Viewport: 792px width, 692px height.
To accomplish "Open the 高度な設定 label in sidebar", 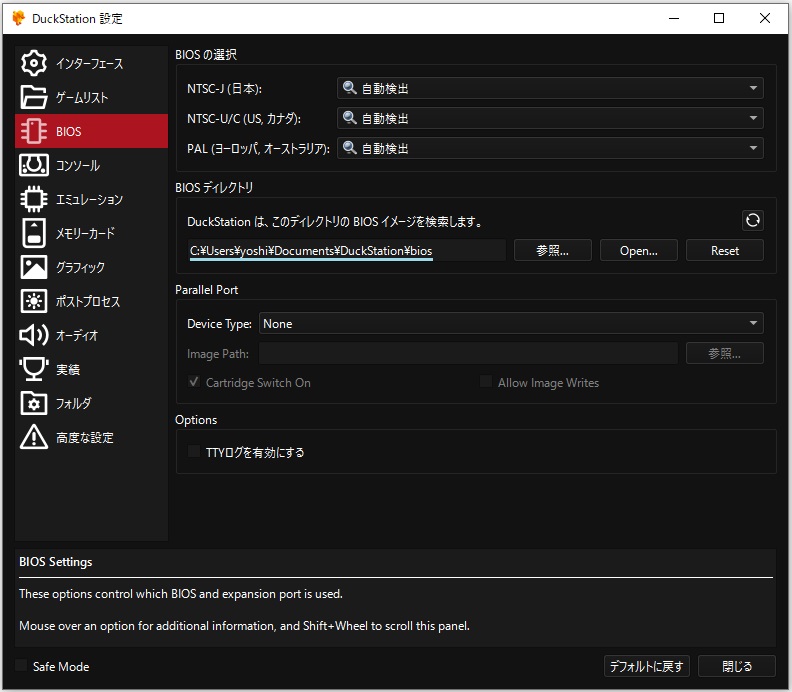I will 85,437.
